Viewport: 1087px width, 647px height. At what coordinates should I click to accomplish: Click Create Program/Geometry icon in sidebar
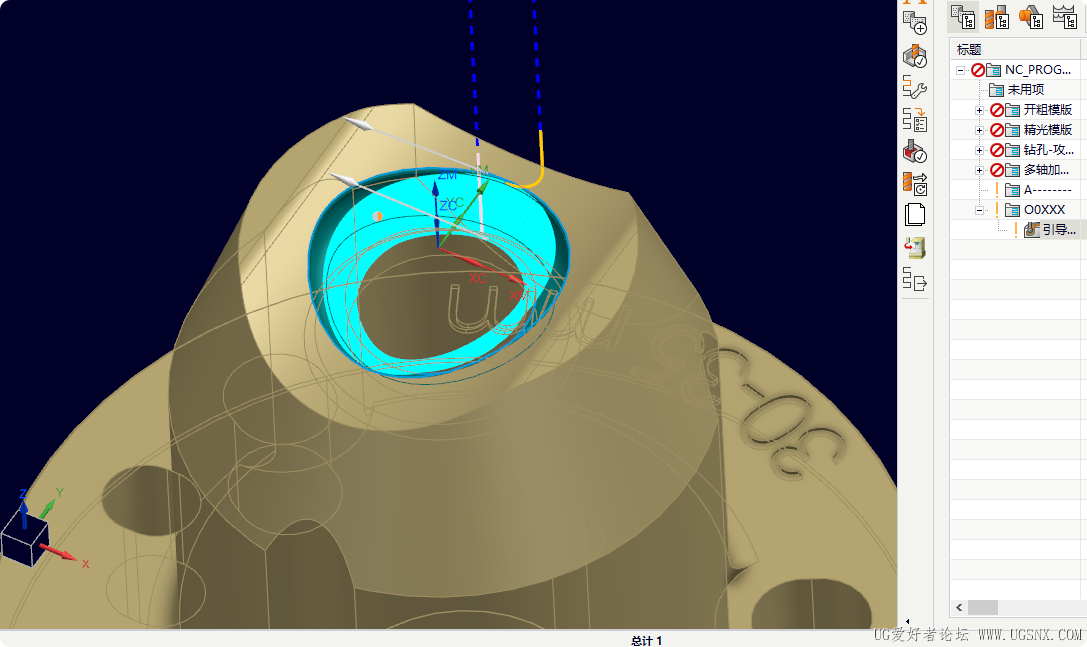tap(915, 23)
